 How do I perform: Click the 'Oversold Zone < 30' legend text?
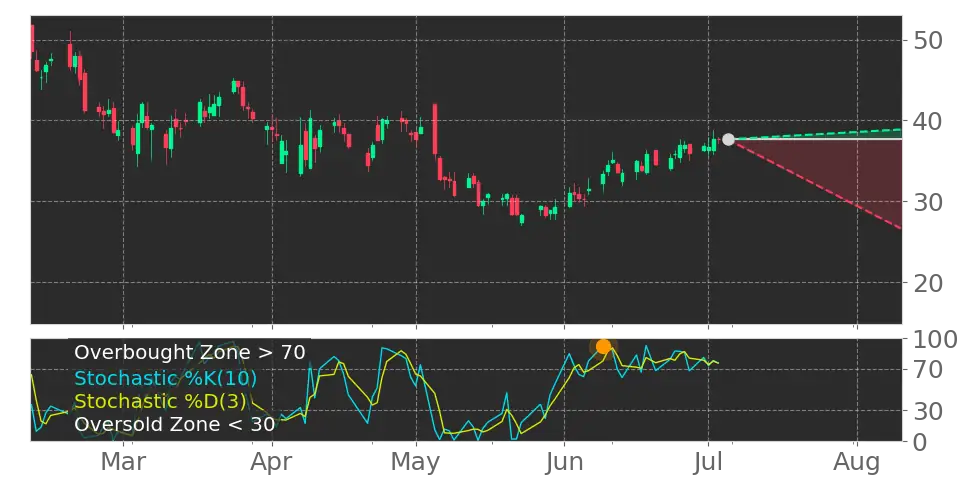(x=174, y=425)
